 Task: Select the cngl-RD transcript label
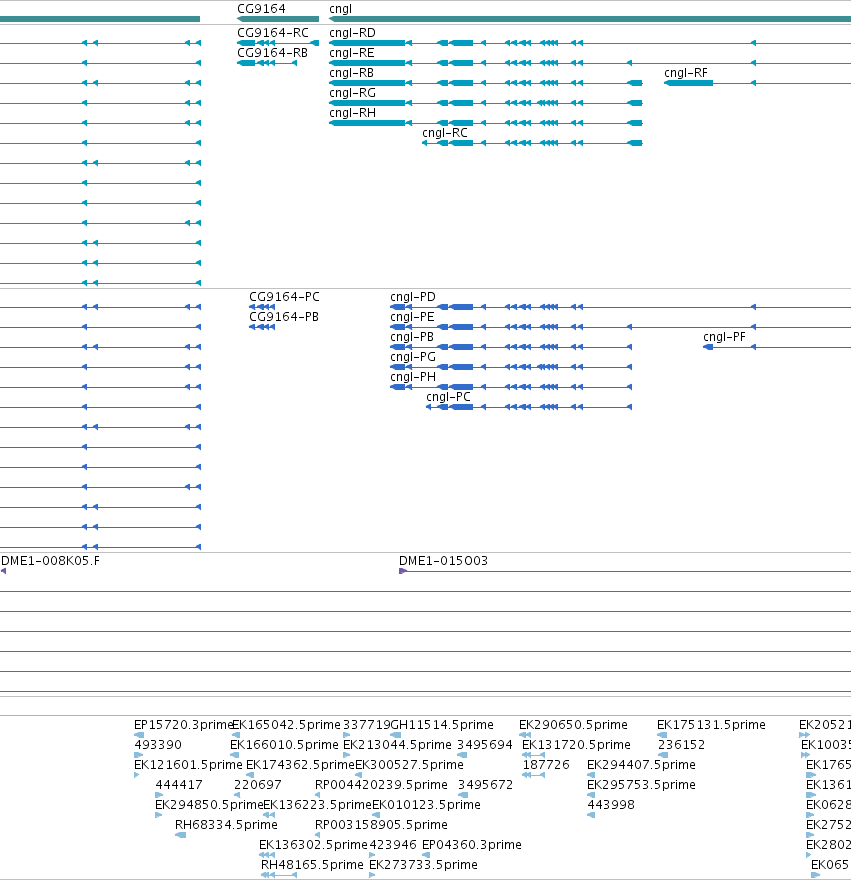[352, 33]
